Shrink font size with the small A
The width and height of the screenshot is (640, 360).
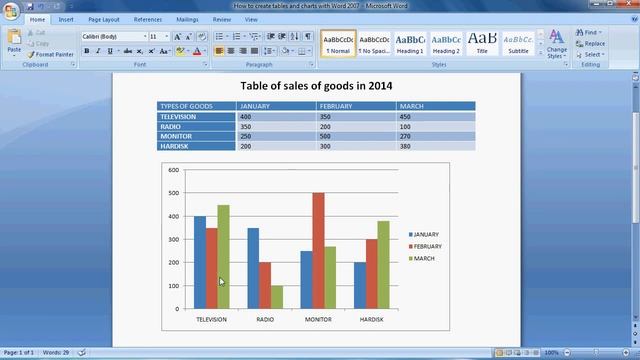[x=189, y=37]
